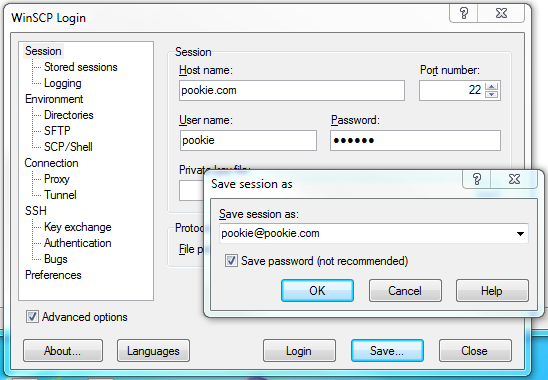Increase port number with up arrow
Viewport: 548px width, 380px height.
point(492,86)
